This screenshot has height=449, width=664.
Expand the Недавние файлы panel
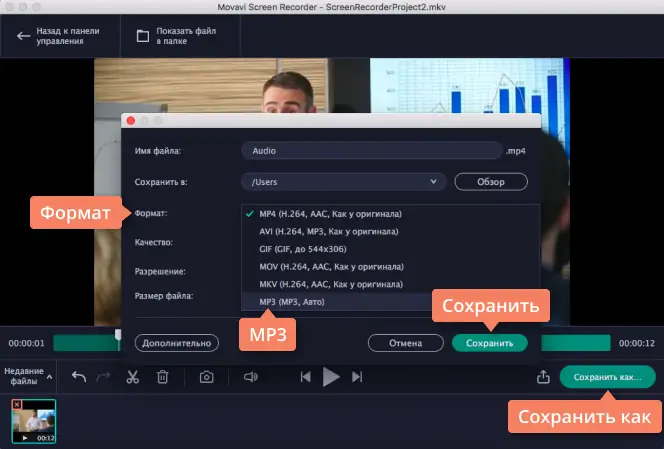click(28, 376)
